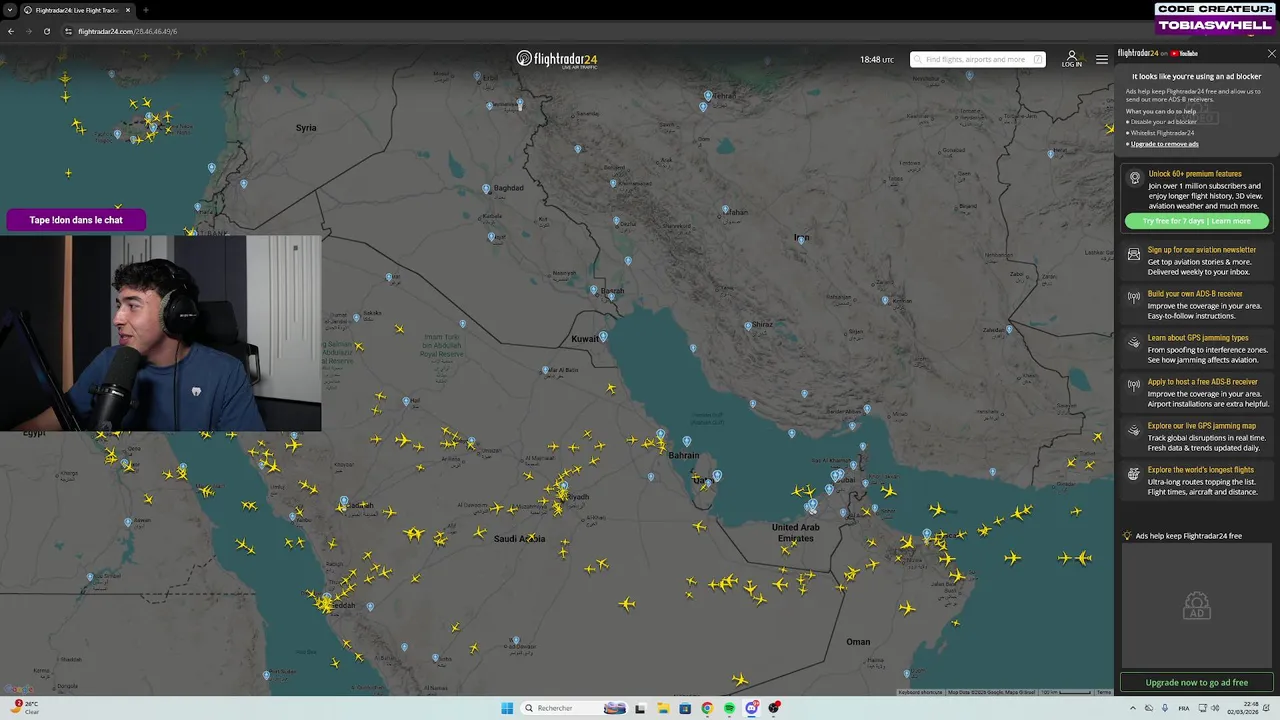1280x720 pixels.
Task: Open the hamburger menu next to Log in
Action: (1102, 60)
